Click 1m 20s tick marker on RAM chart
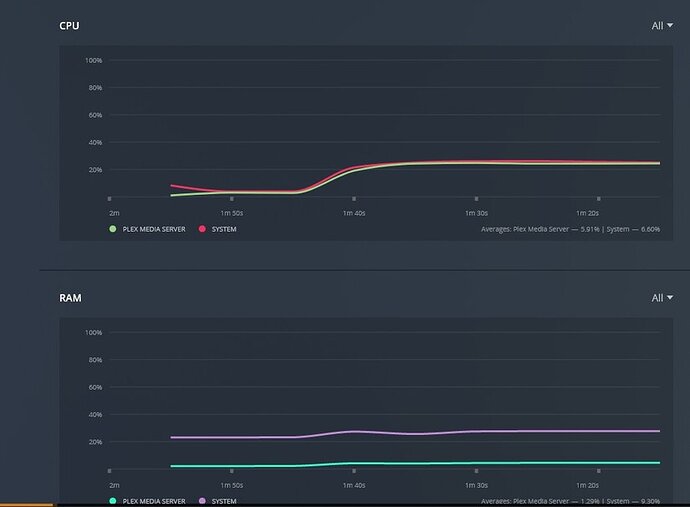Image resolution: width=690 pixels, height=507 pixels. point(598,471)
